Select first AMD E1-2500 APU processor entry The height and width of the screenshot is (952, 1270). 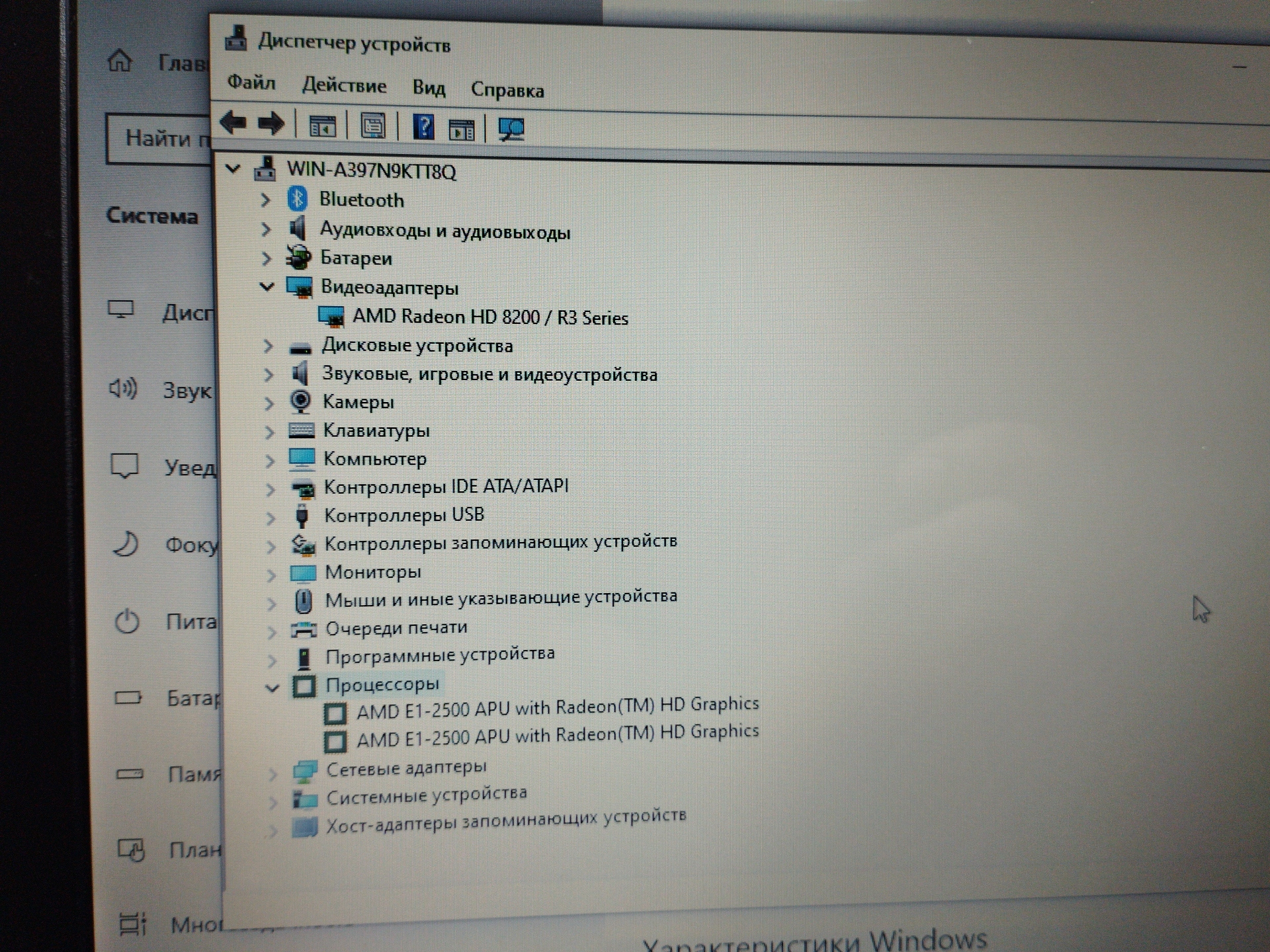coord(558,708)
